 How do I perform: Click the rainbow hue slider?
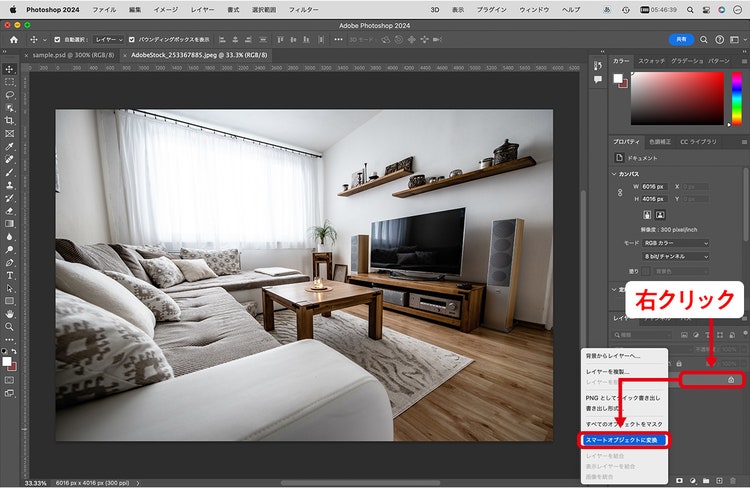737,99
